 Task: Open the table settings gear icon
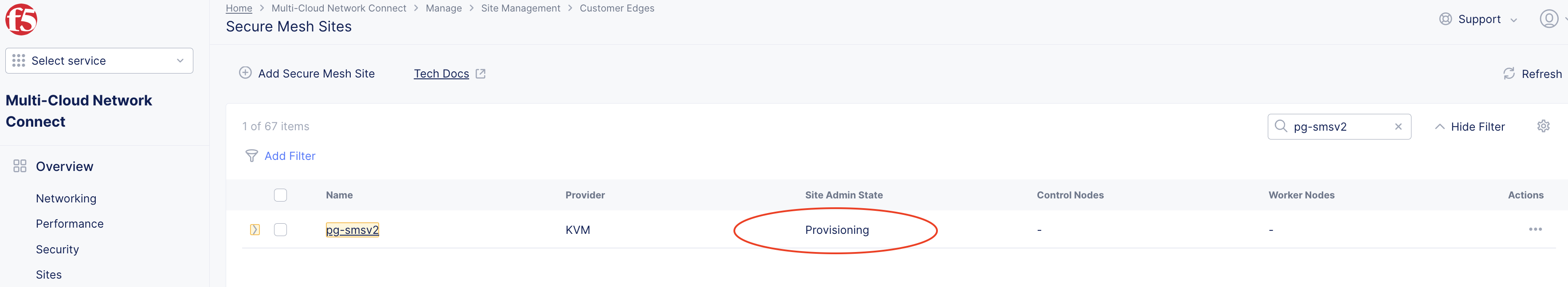click(x=1544, y=126)
